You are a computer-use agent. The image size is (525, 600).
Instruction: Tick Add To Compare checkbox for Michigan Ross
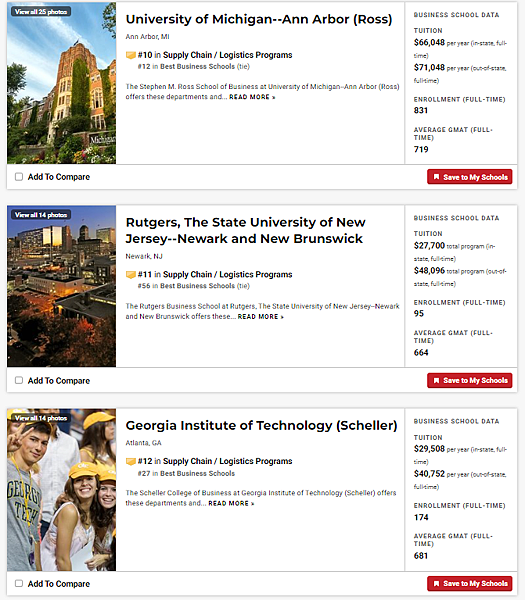pyautogui.click(x=19, y=177)
